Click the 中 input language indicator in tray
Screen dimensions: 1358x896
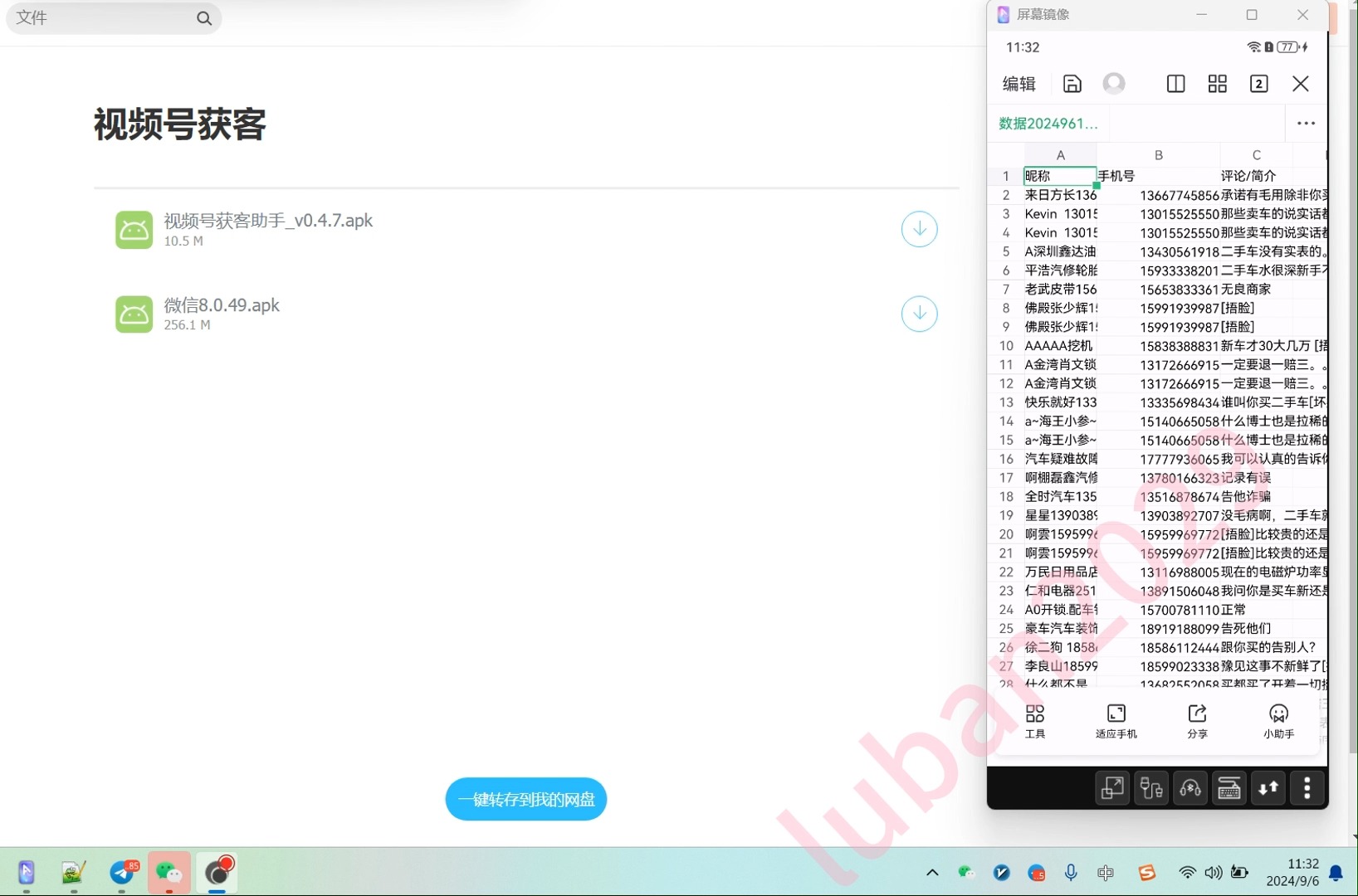[1106, 872]
